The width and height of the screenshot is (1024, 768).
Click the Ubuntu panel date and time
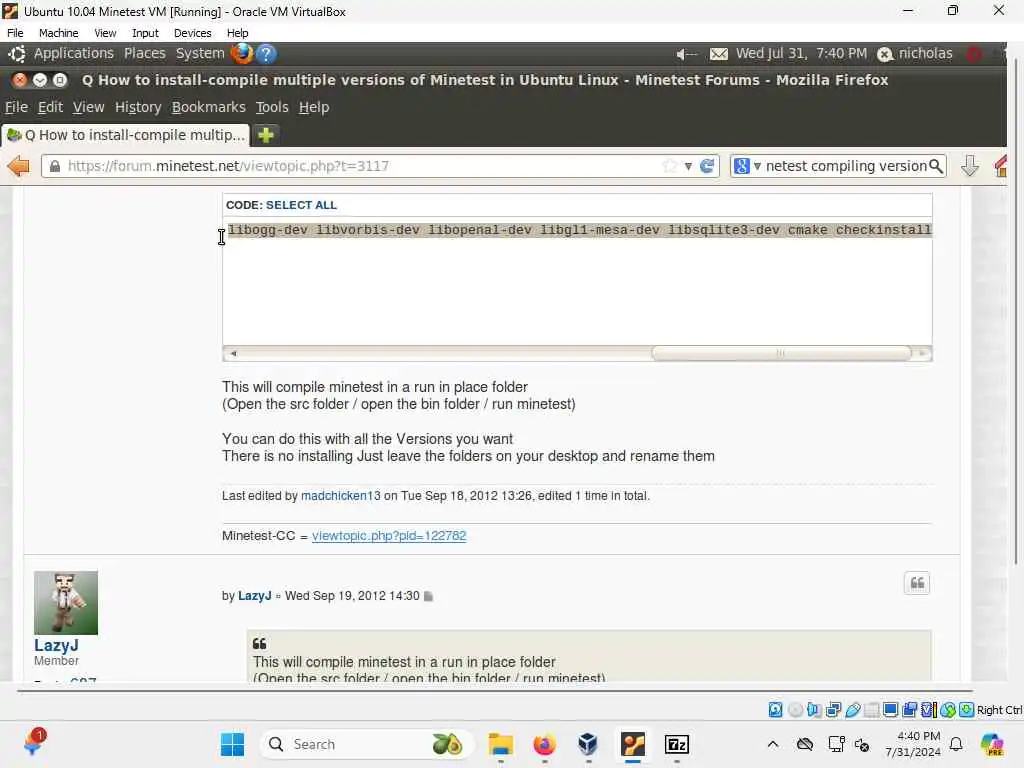click(801, 54)
